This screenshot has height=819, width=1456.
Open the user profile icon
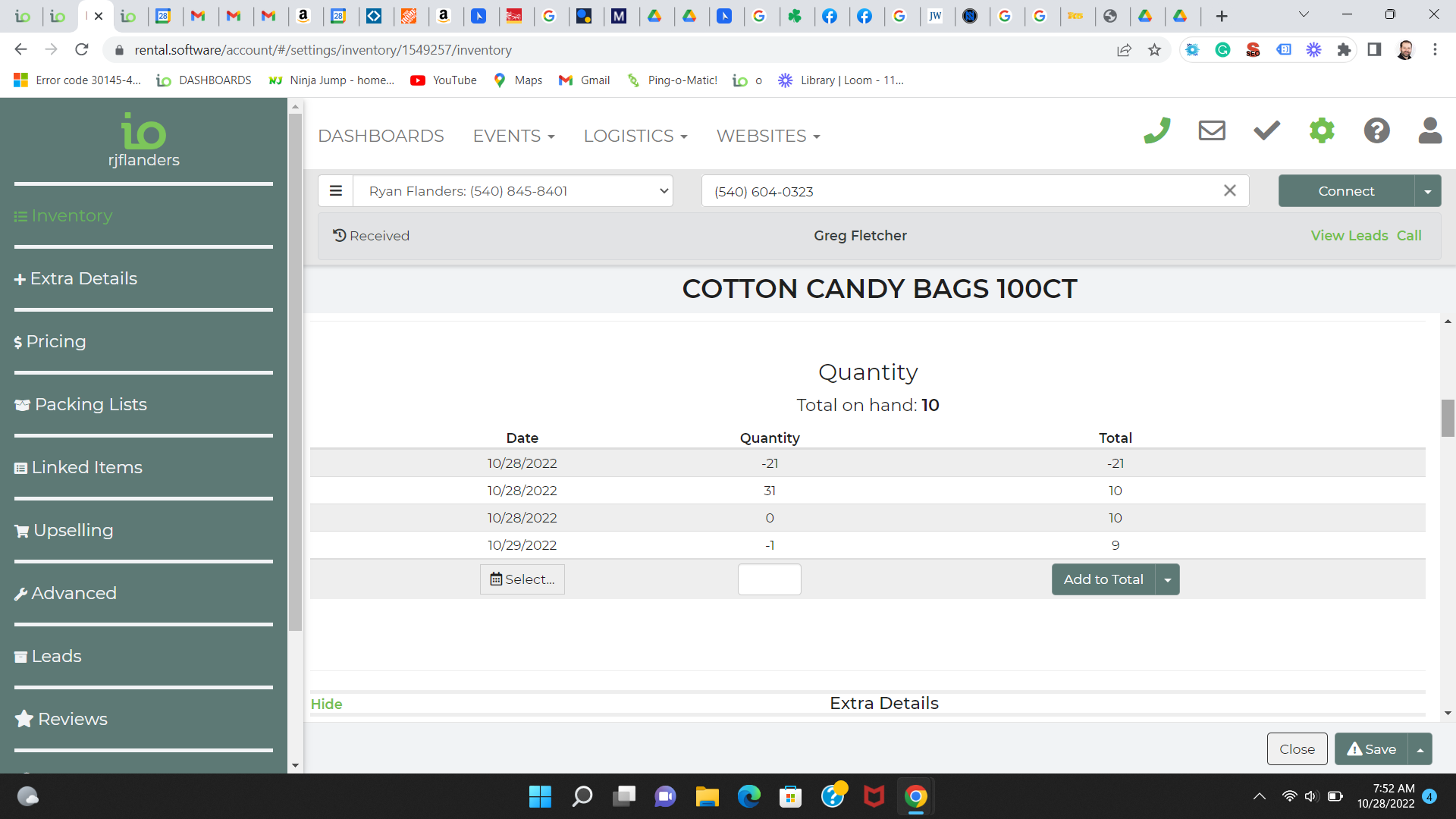coord(1430,130)
